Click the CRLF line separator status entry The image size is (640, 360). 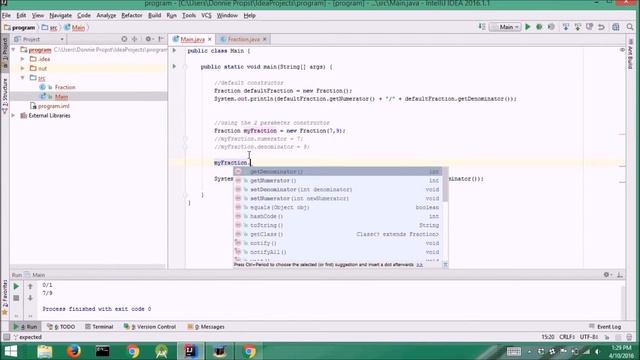click(x=567, y=337)
